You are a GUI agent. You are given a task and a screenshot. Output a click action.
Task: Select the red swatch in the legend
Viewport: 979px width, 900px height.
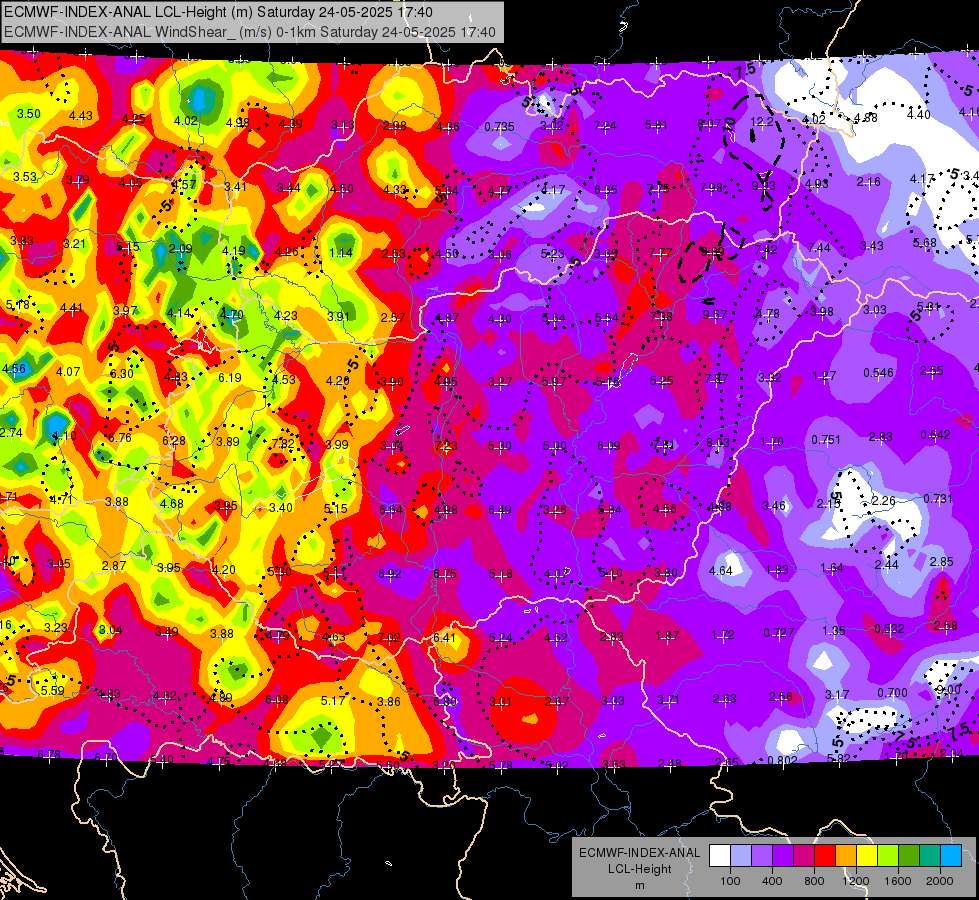825,856
